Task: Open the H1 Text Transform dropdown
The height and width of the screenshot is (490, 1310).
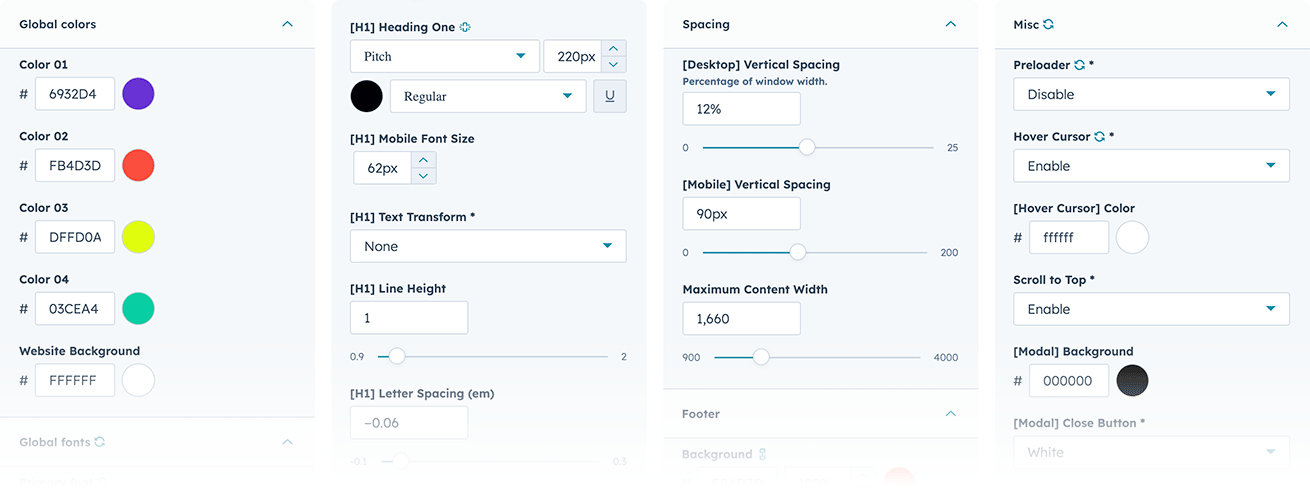Action: [x=488, y=246]
